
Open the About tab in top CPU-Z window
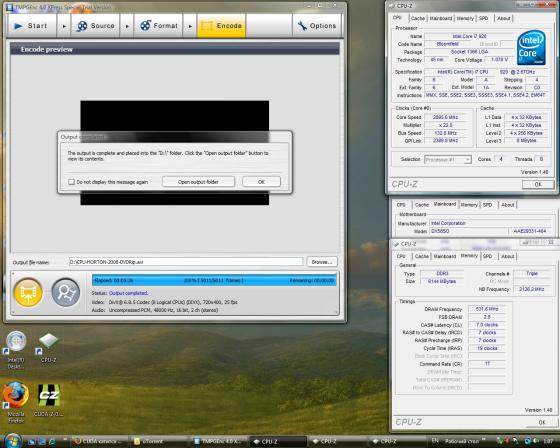504,18
